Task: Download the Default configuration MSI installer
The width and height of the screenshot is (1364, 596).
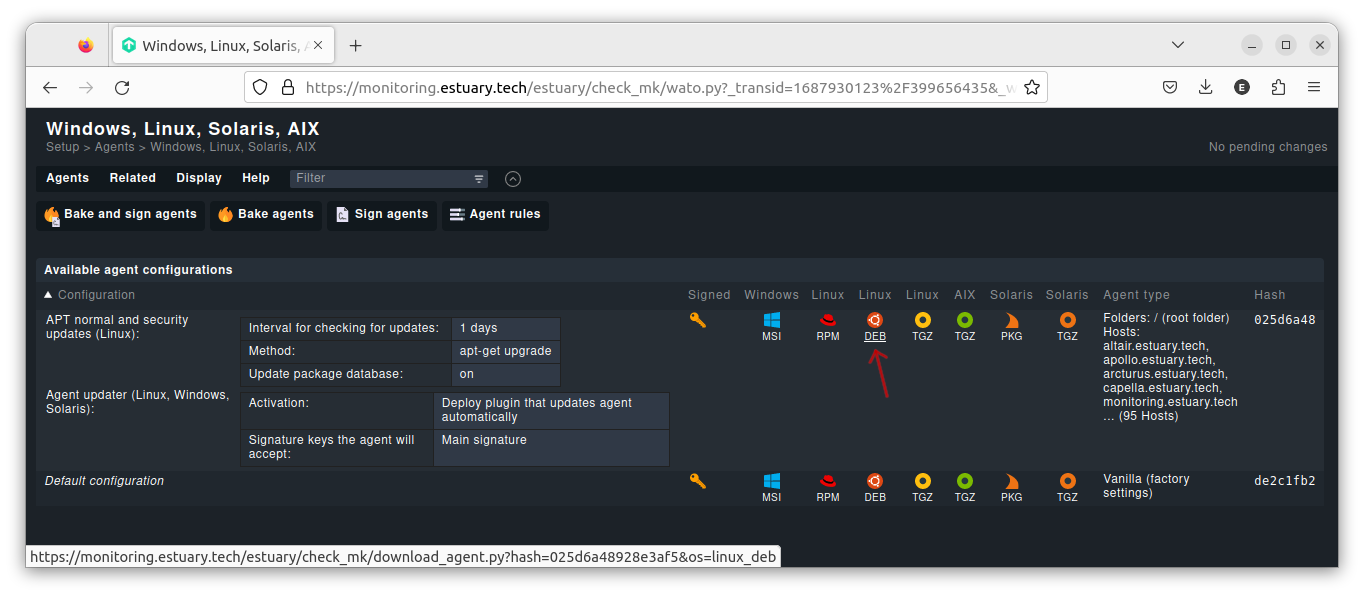Action: [771, 483]
